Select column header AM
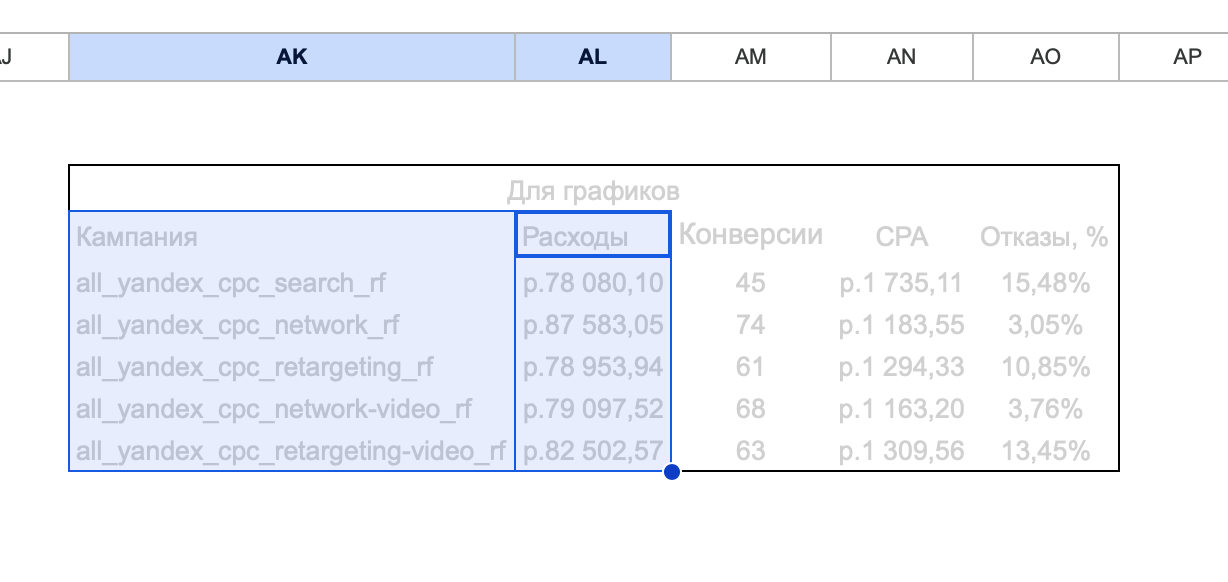Screen dimensions: 1228x582 [750, 57]
